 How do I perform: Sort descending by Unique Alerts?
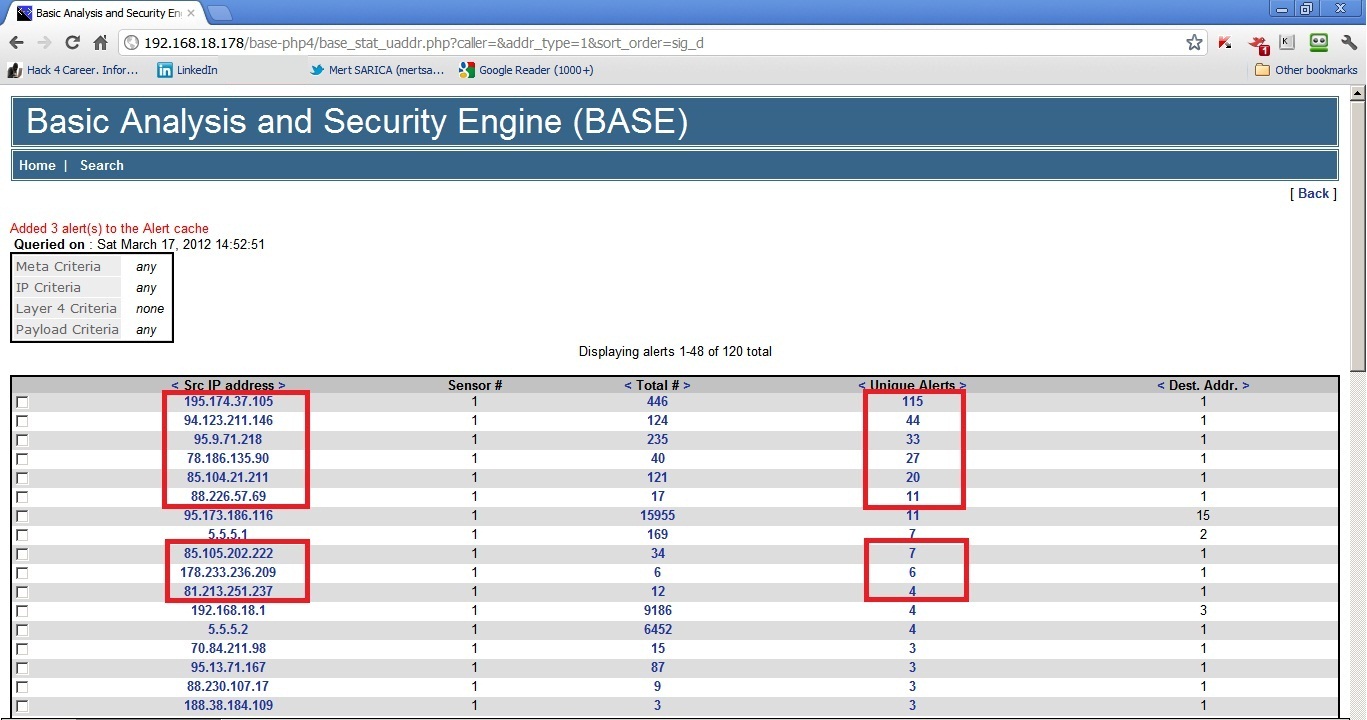tap(963, 385)
